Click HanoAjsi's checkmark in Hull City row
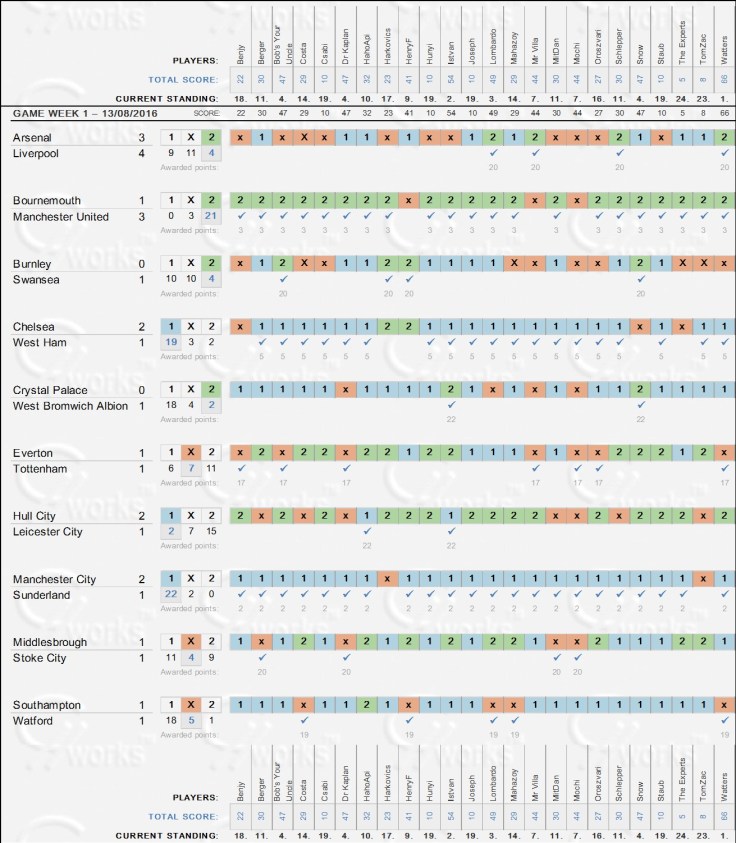 pos(367,531)
